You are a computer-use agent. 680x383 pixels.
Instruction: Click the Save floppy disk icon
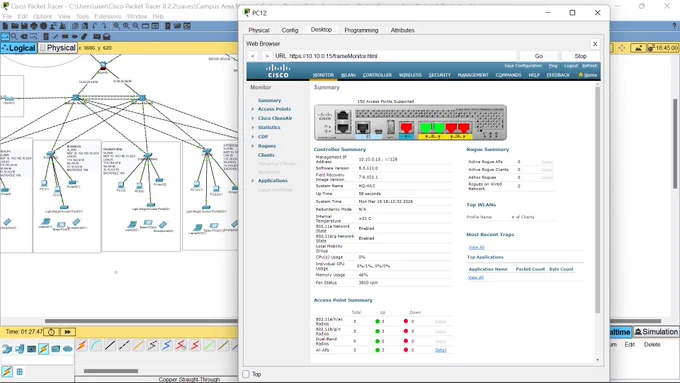(24, 26)
